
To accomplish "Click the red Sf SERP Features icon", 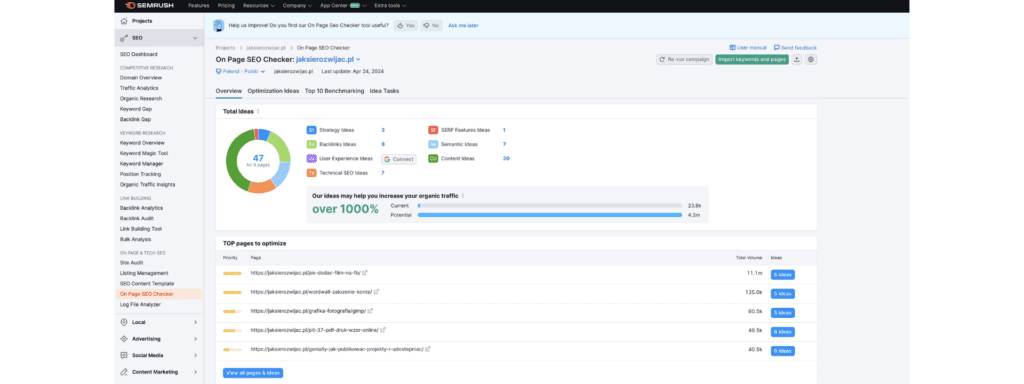I will 433,130.
